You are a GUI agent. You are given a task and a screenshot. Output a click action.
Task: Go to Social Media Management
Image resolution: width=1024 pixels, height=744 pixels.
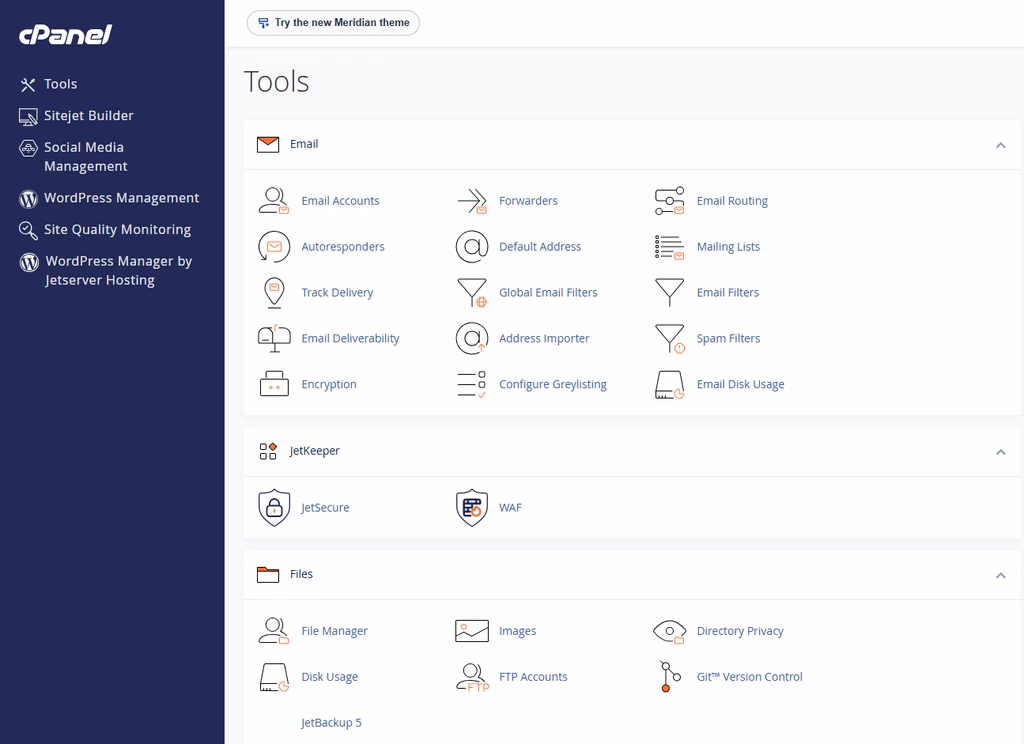[73, 157]
